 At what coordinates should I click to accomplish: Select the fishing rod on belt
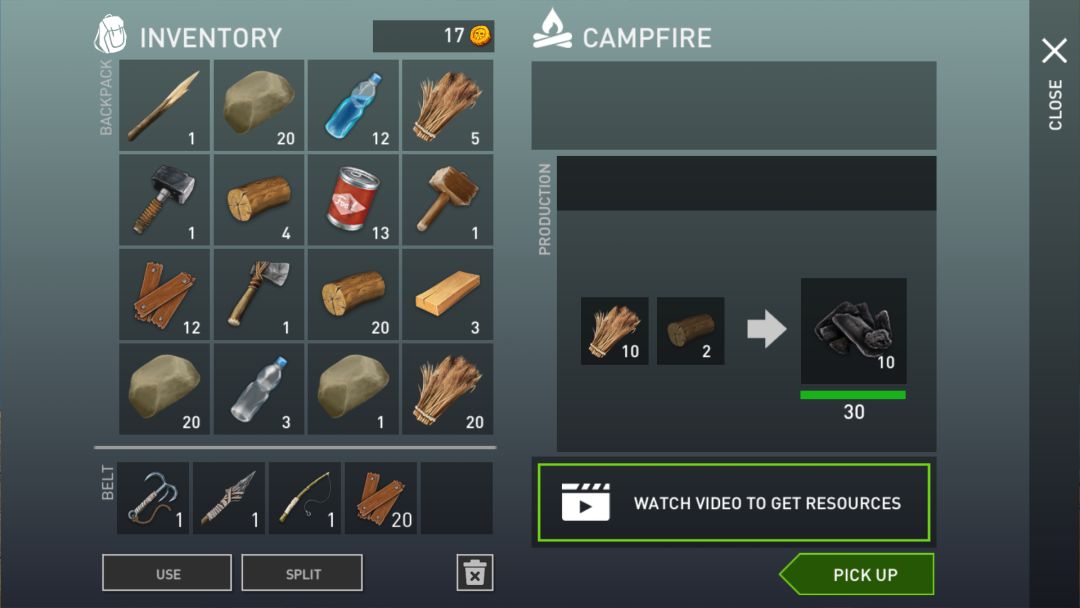pyautogui.click(x=304, y=498)
